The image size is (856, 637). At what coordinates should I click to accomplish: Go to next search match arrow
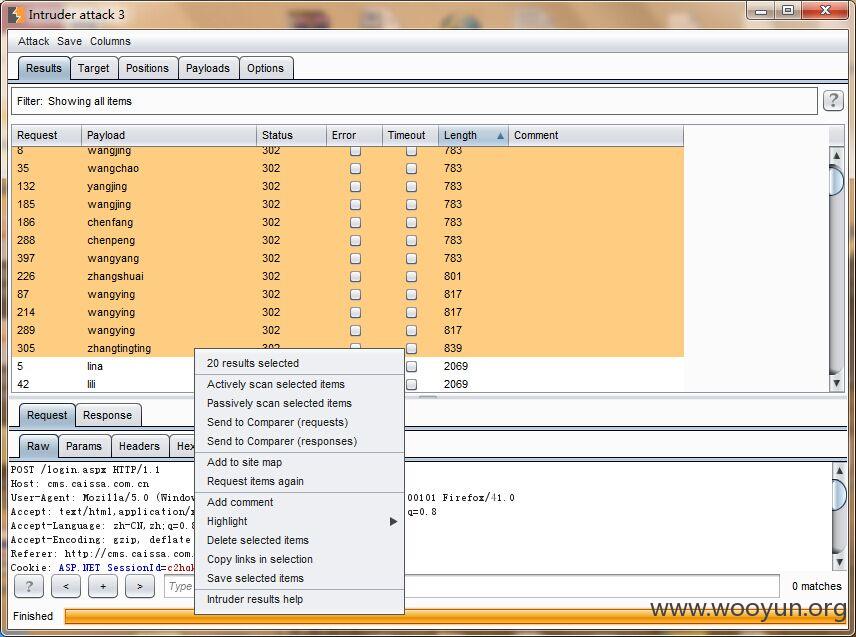tap(140, 586)
